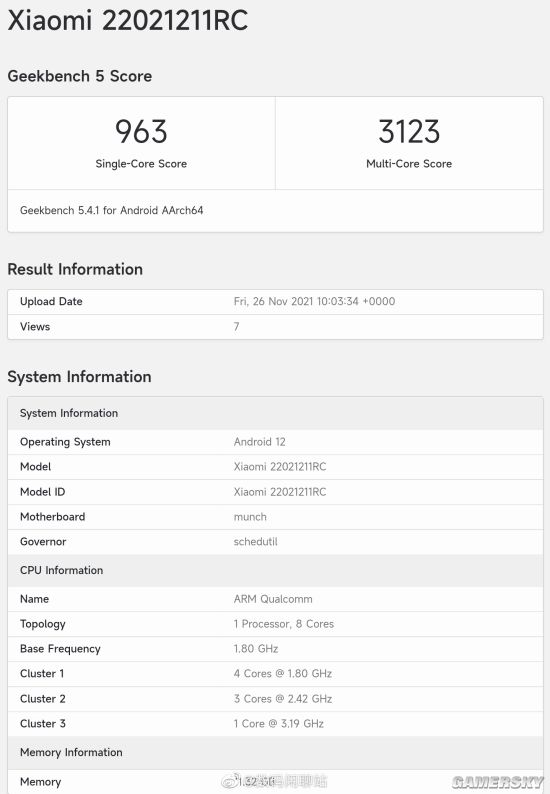
Task: Select the Android 12 operating system value
Action: tap(259, 442)
